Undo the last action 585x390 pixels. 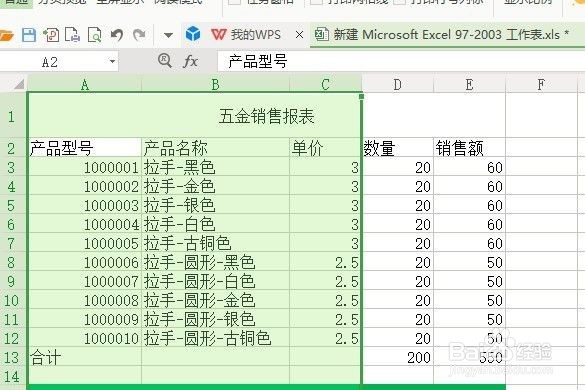[117, 35]
